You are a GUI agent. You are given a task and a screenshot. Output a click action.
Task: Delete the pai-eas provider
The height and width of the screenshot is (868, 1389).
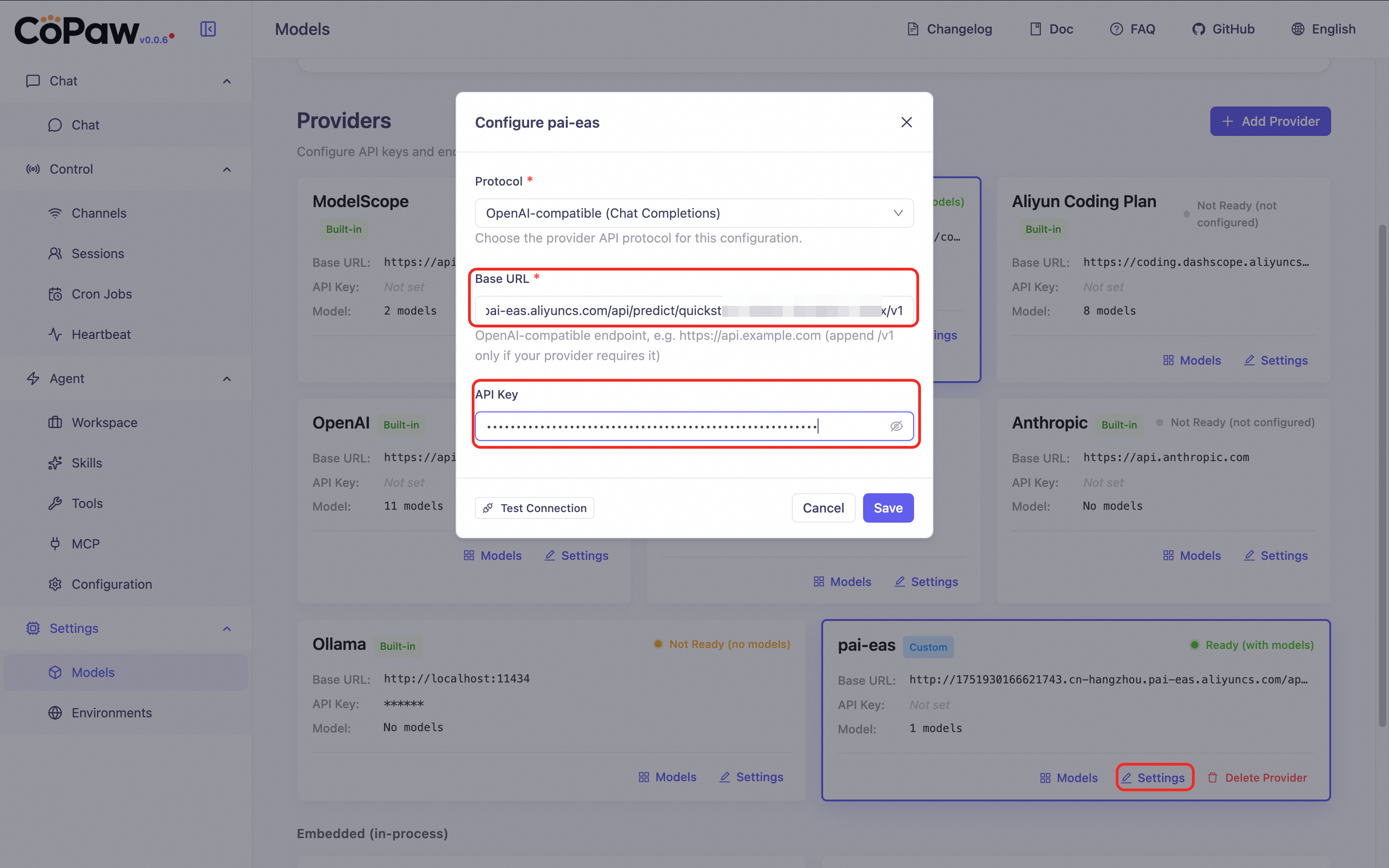point(1257,777)
